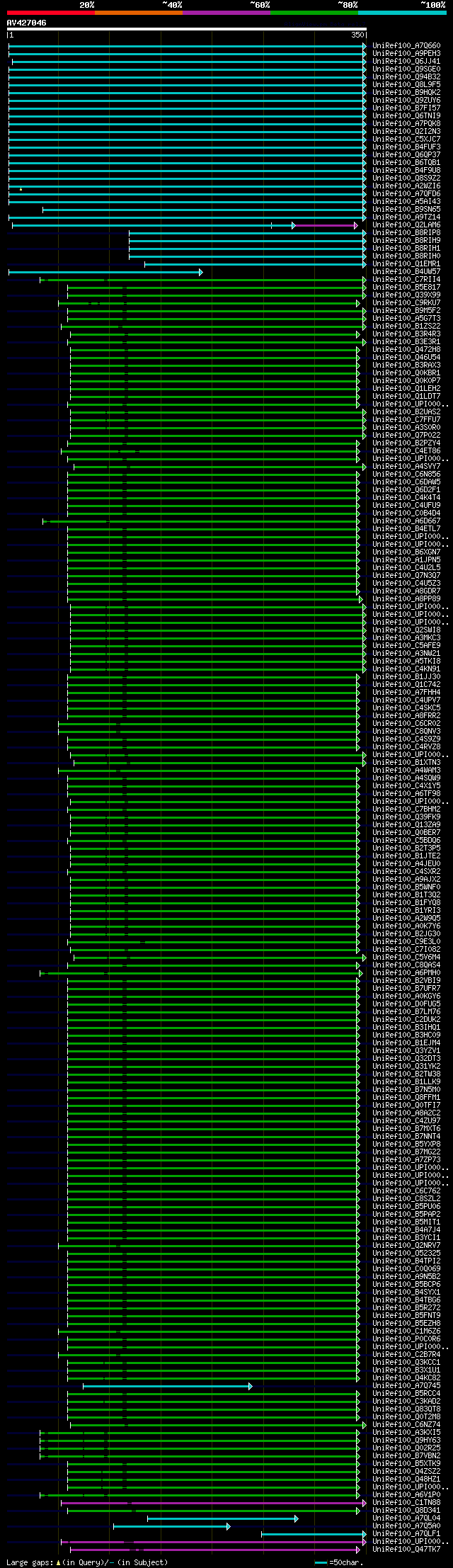Click the UniRef100_B8RIP8 label

tap(406, 233)
